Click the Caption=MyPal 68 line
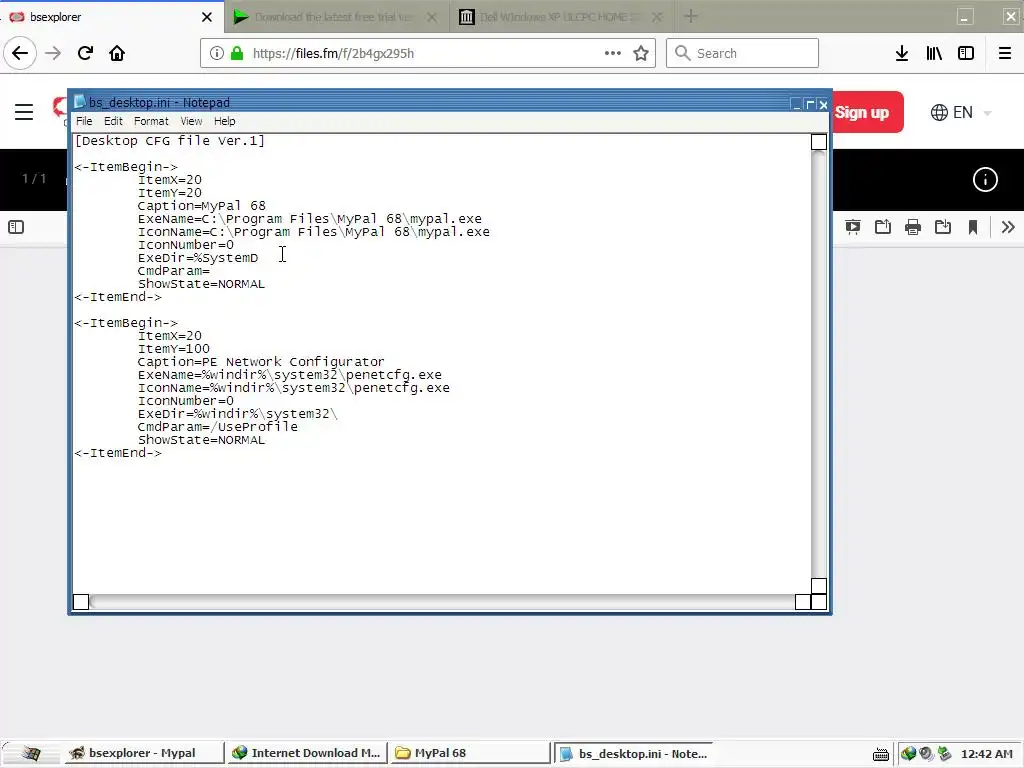This screenshot has width=1024, height=768. pyautogui.click(x=201, y=206)
